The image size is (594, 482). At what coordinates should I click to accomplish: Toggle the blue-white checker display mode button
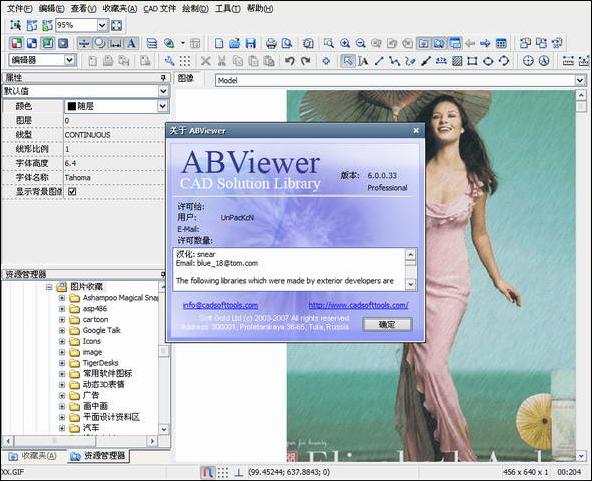click(32, 43)
